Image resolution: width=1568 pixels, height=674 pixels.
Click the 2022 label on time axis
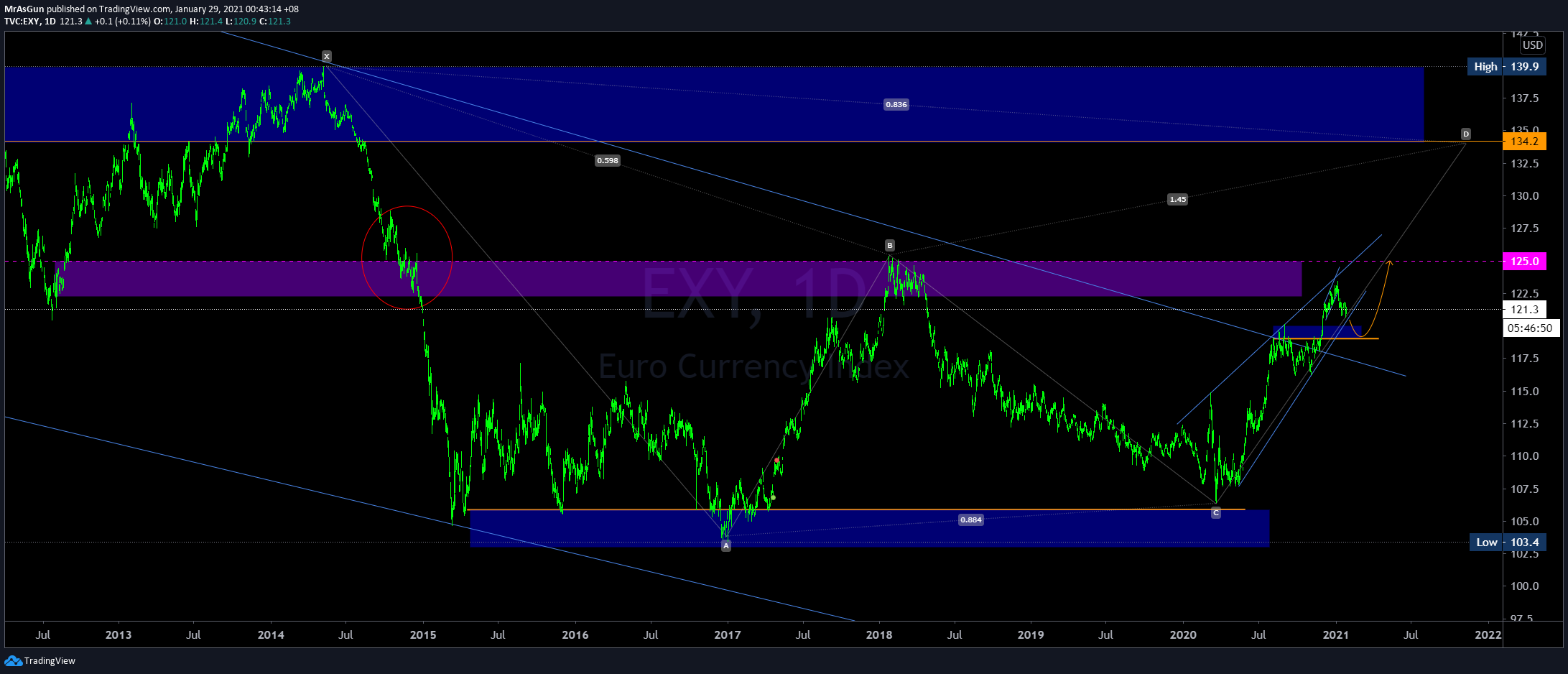[x=1488, y=634]
